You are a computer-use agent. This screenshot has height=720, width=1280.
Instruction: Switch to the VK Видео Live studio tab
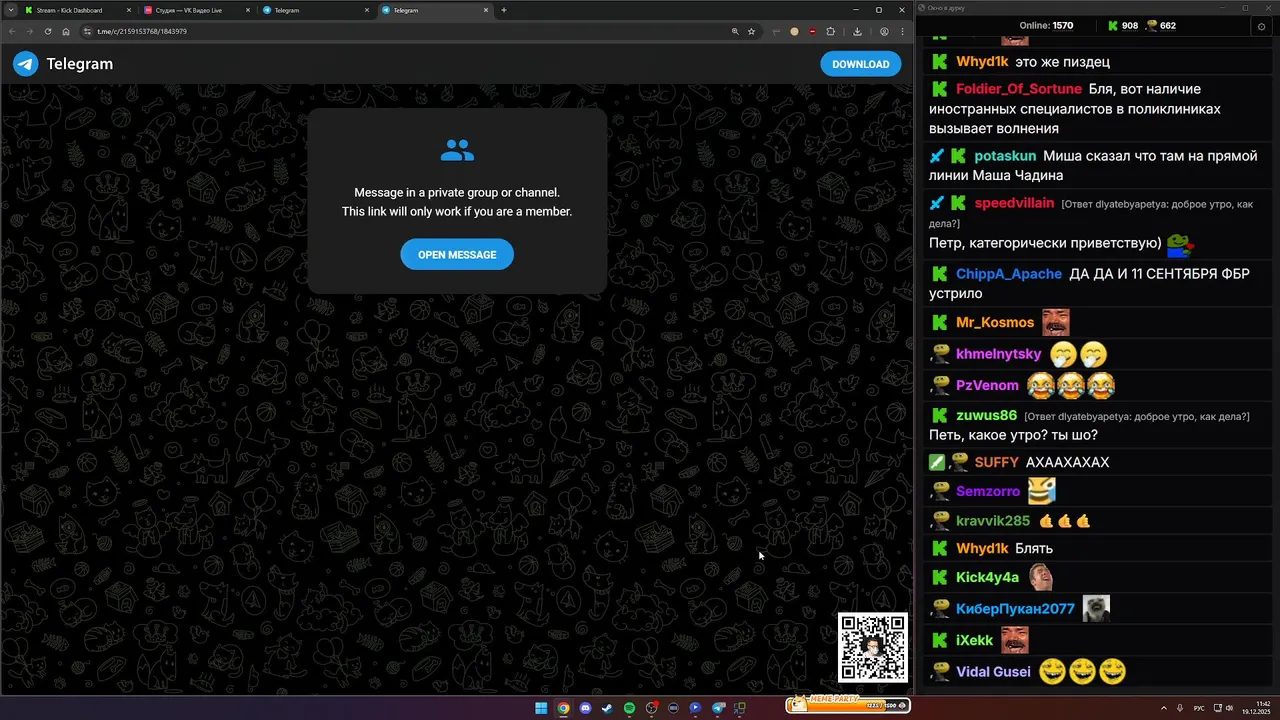click(x=196, y=10)
